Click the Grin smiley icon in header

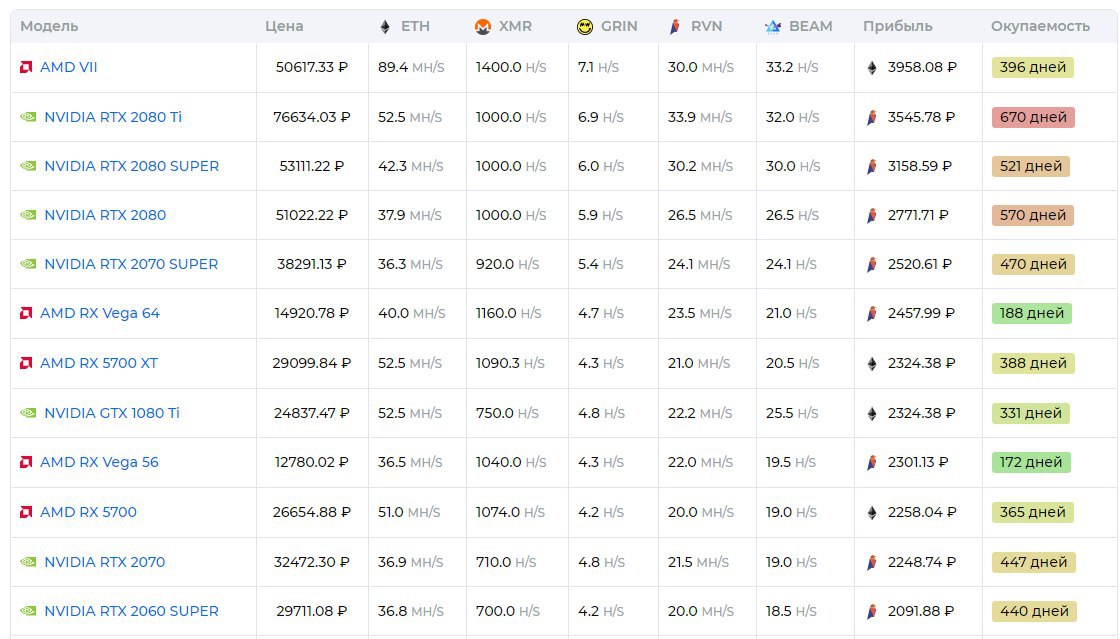[x=584, y=27]
